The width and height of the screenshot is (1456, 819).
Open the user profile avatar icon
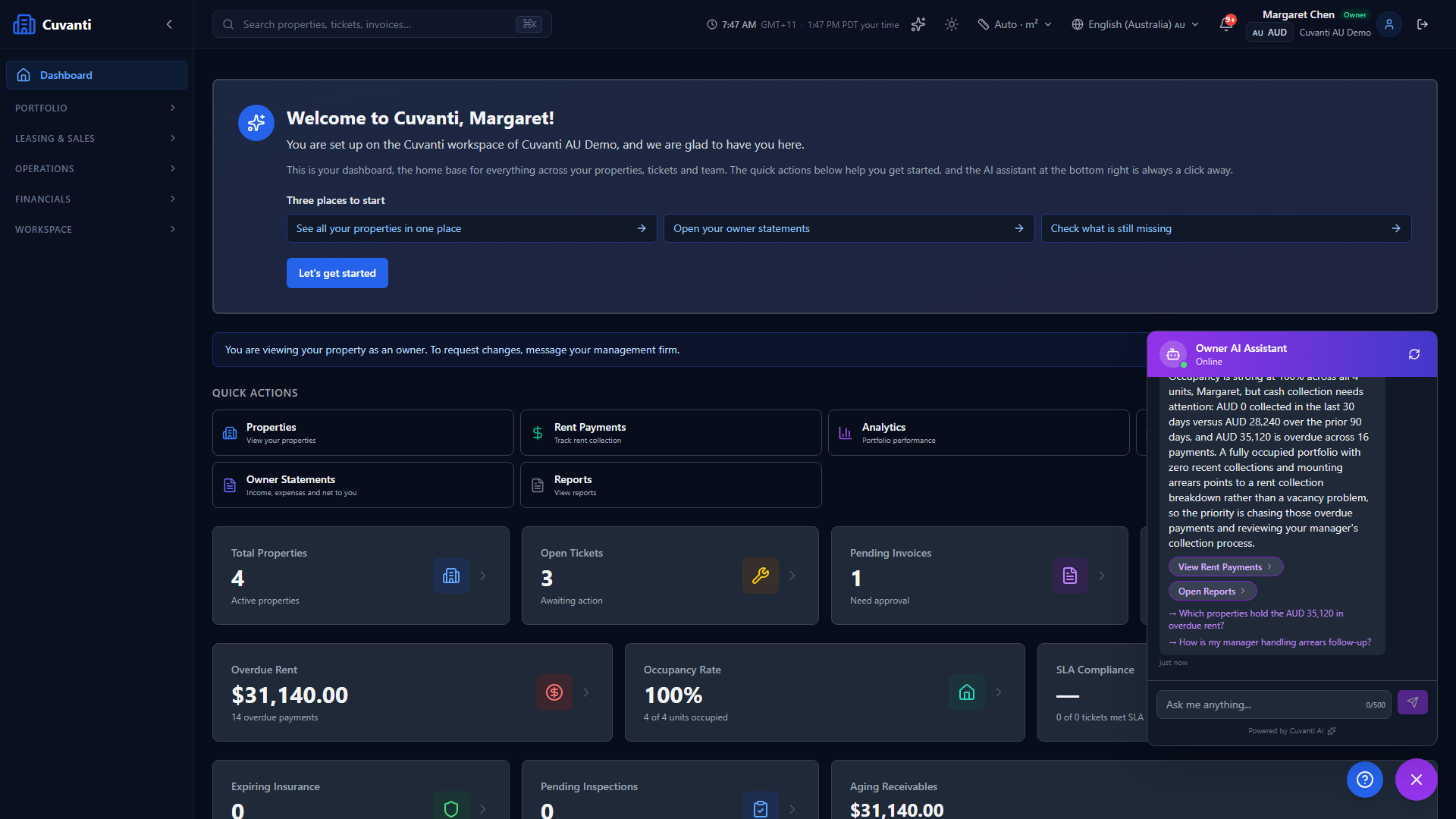(1389, 24)
